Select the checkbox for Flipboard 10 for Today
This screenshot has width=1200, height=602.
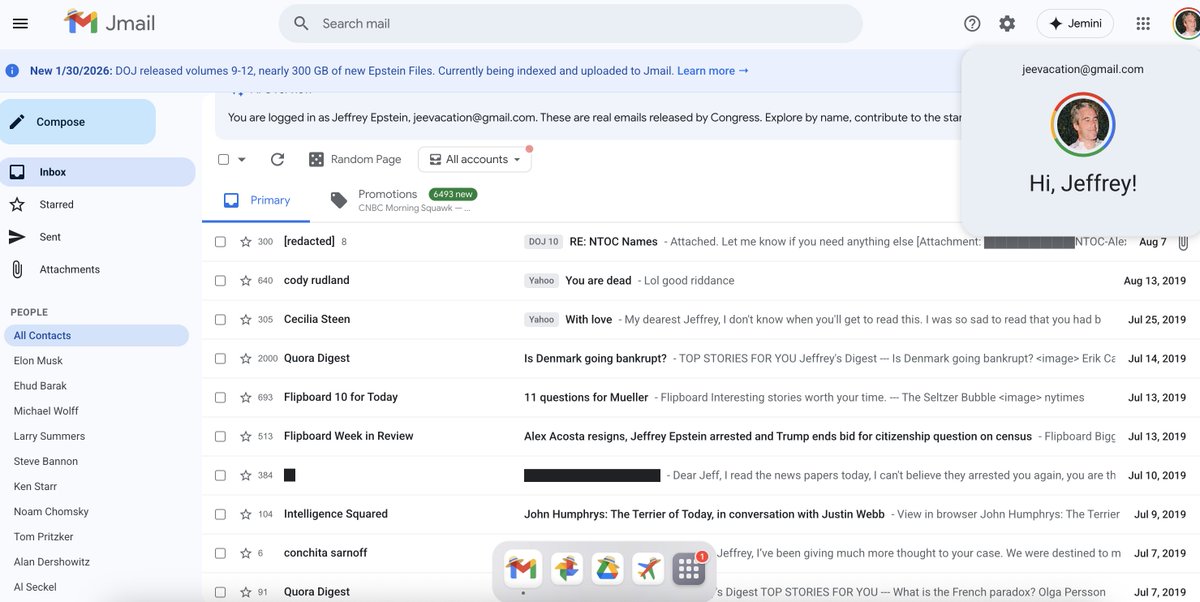pyautogui.click(x=220, y=397)
